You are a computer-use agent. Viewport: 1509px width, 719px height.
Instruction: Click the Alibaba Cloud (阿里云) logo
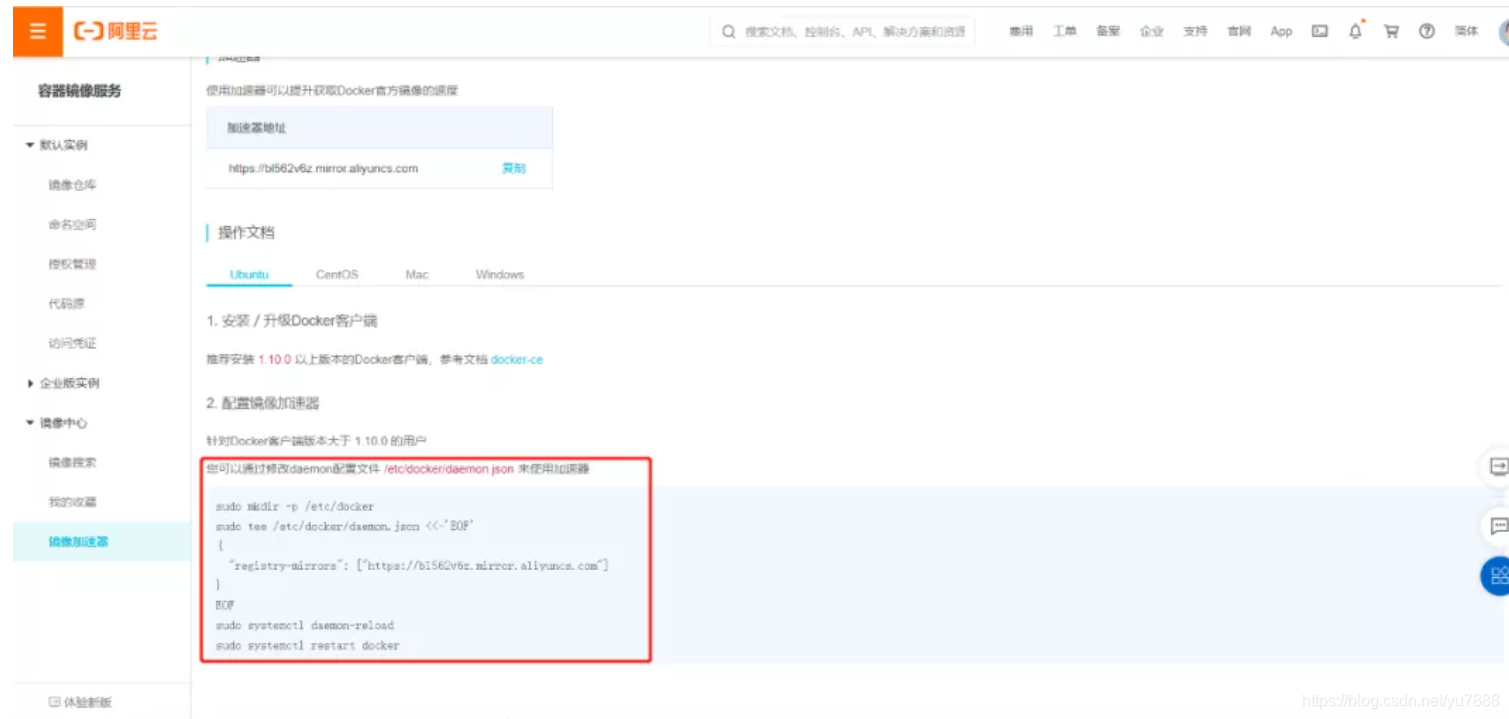pyautogui.click(x=116, y=31)
